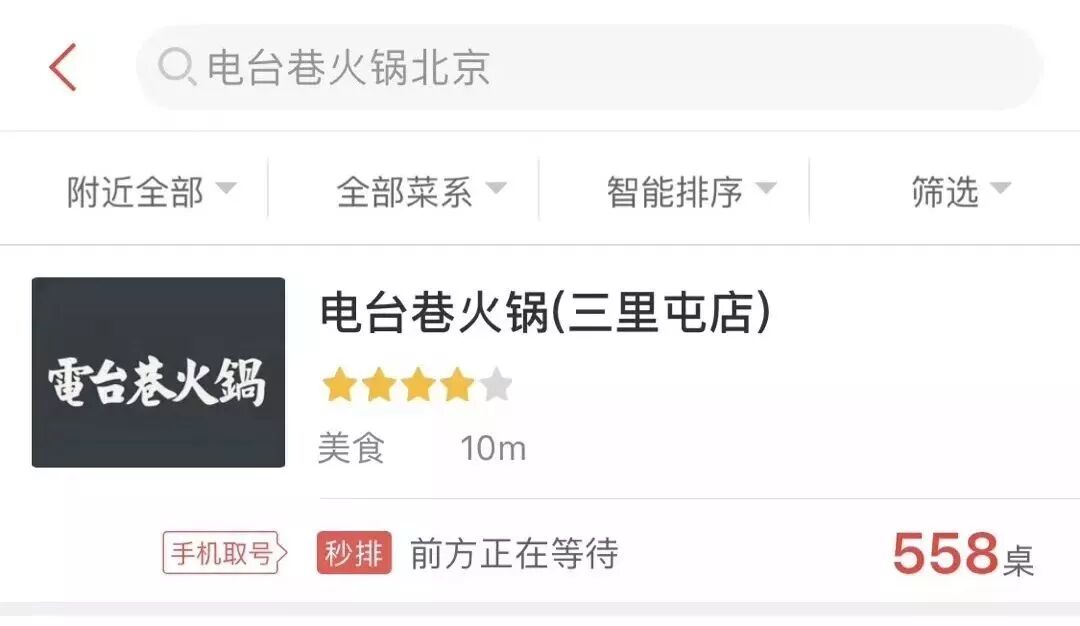Image resolution: width=1080 pixels, height=626 pixels.
Task: Click the search magnifier icon
Action: pyautogui.click(x=176, y=67)
